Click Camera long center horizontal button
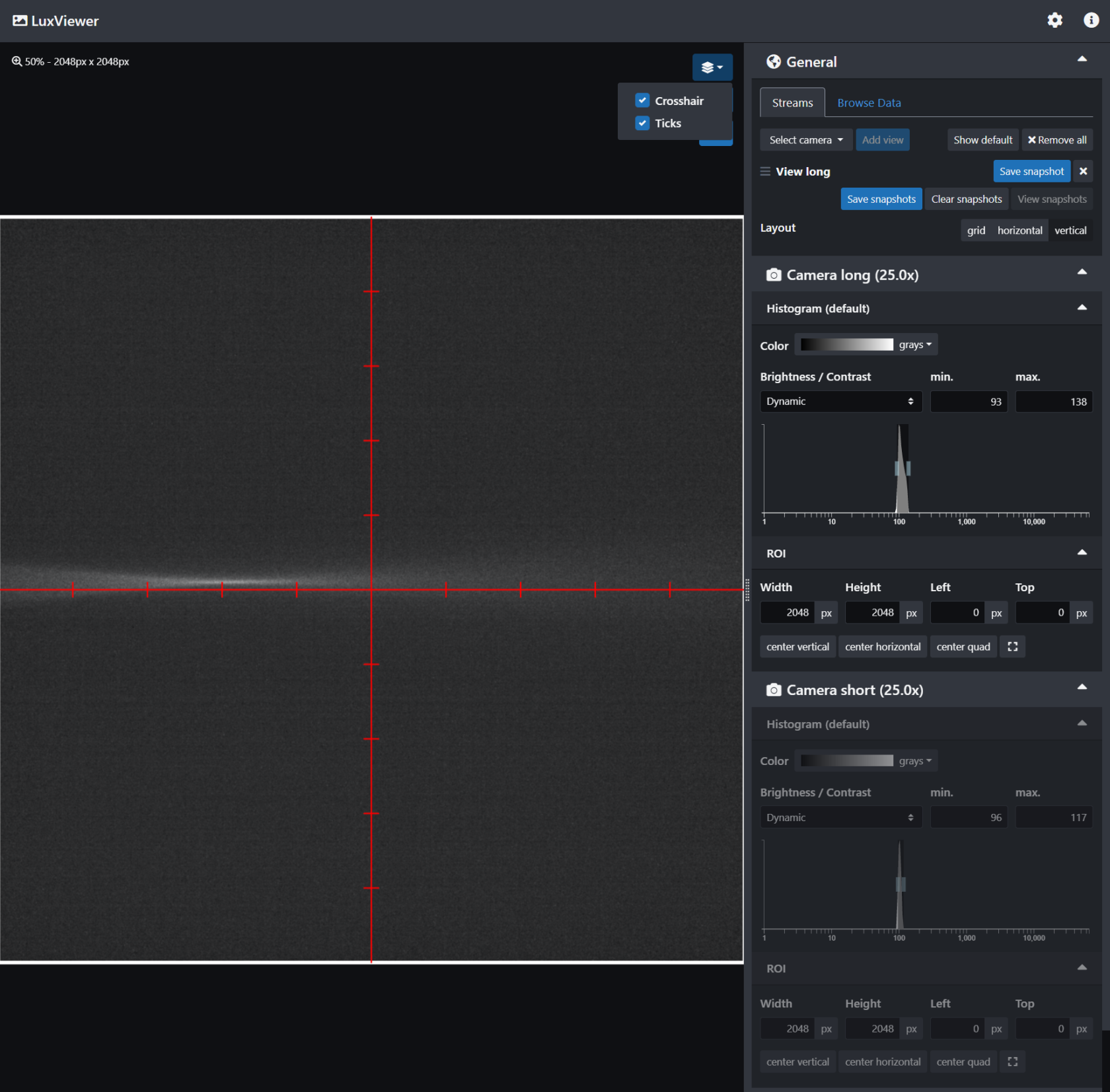The width and height of the screenshot is (1110, 1092). coord(883,647)
